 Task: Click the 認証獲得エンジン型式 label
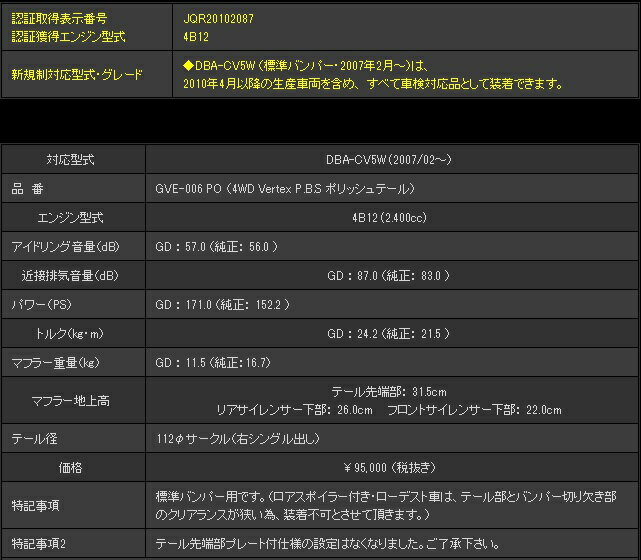69,37
